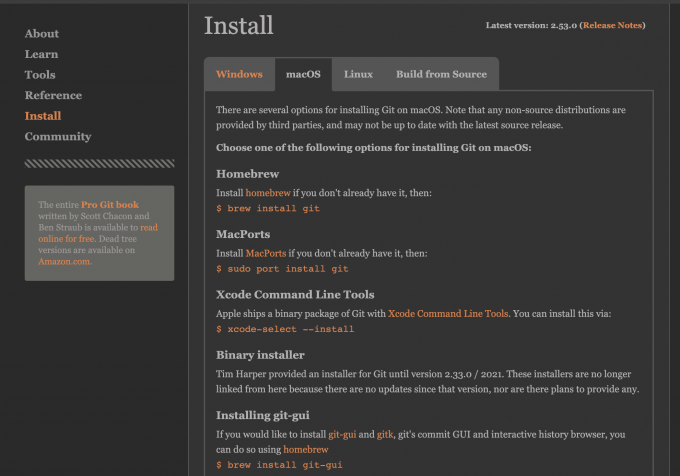
Task: Click the '$ sudo port install git' command
Action: tap(282, 269)
